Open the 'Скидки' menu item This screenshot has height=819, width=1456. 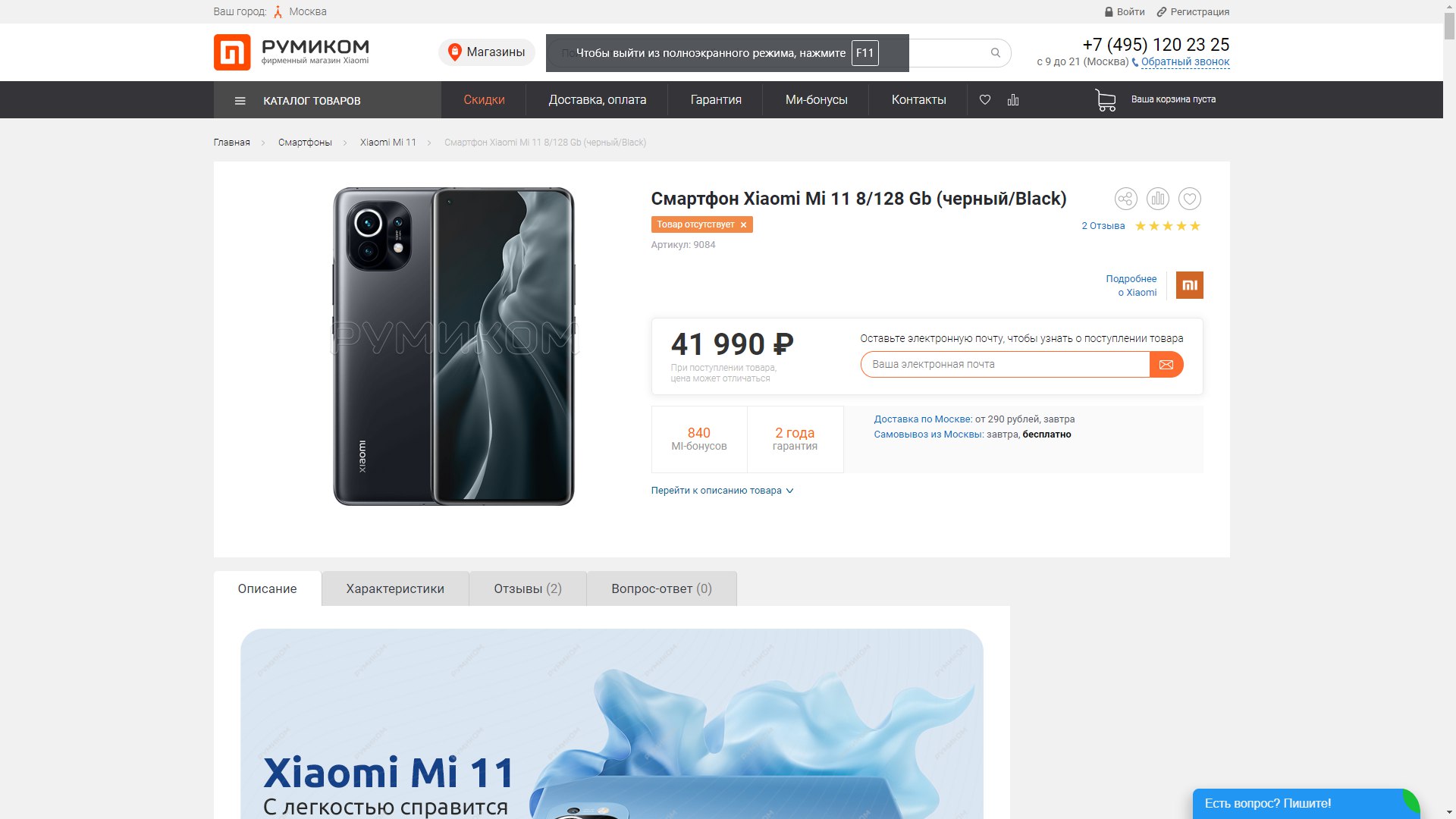click(484, 100)
